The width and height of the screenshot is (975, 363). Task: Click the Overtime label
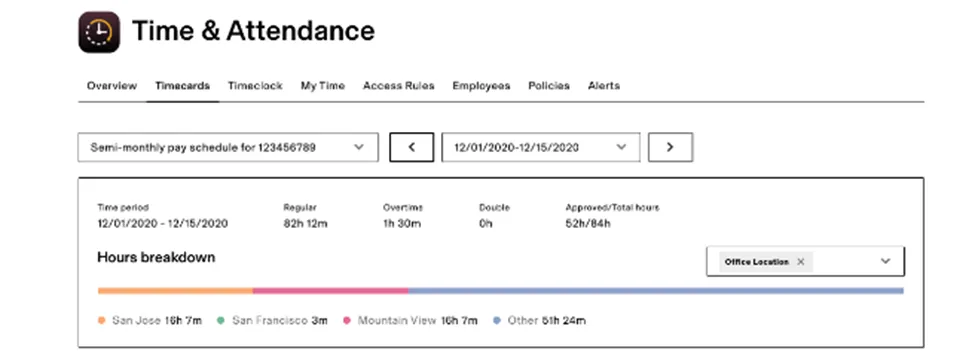(403, 208)
